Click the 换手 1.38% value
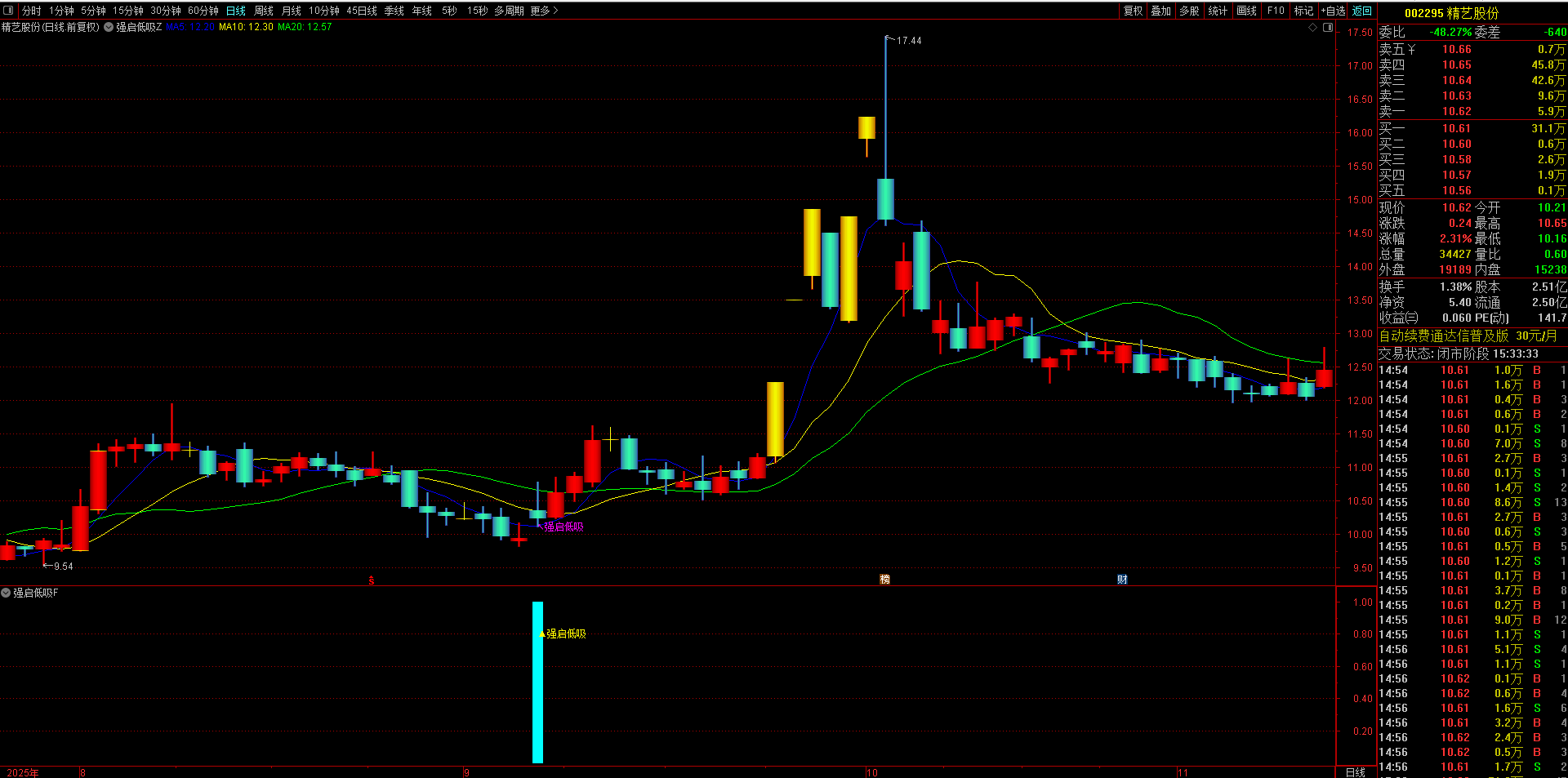The width and height of the screenshot is (1568, 778). pos(1455,287)
